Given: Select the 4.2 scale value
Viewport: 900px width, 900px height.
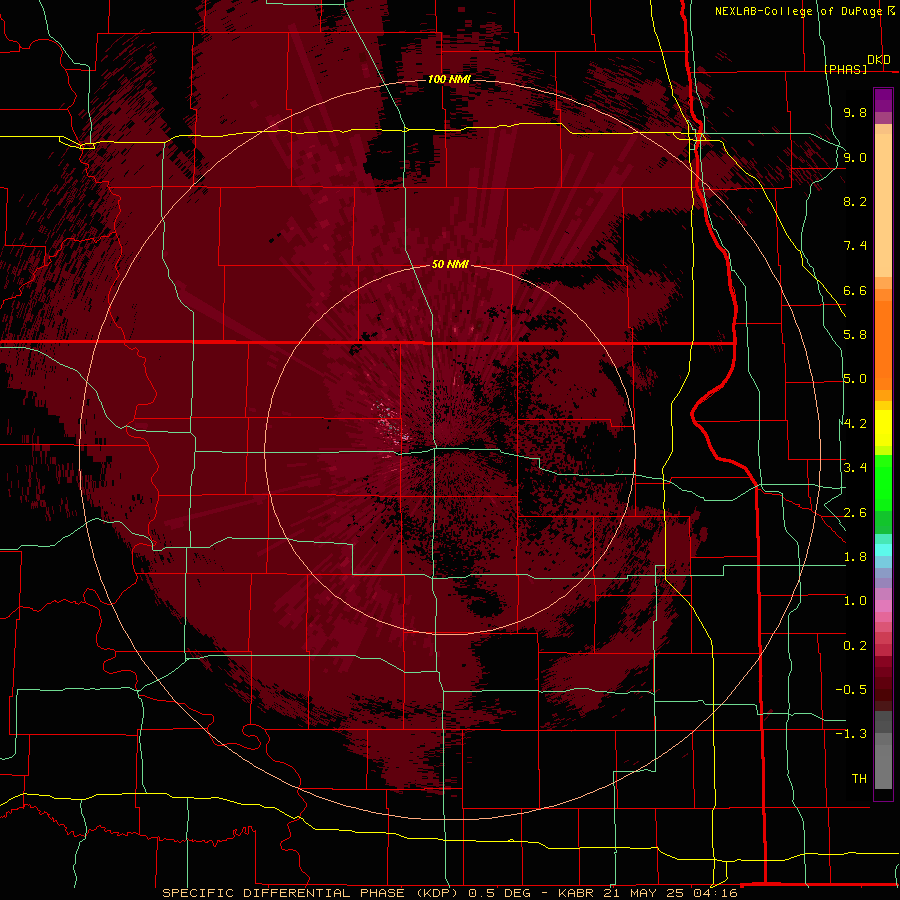Looking at the screenshot, I should click(855, 424).
